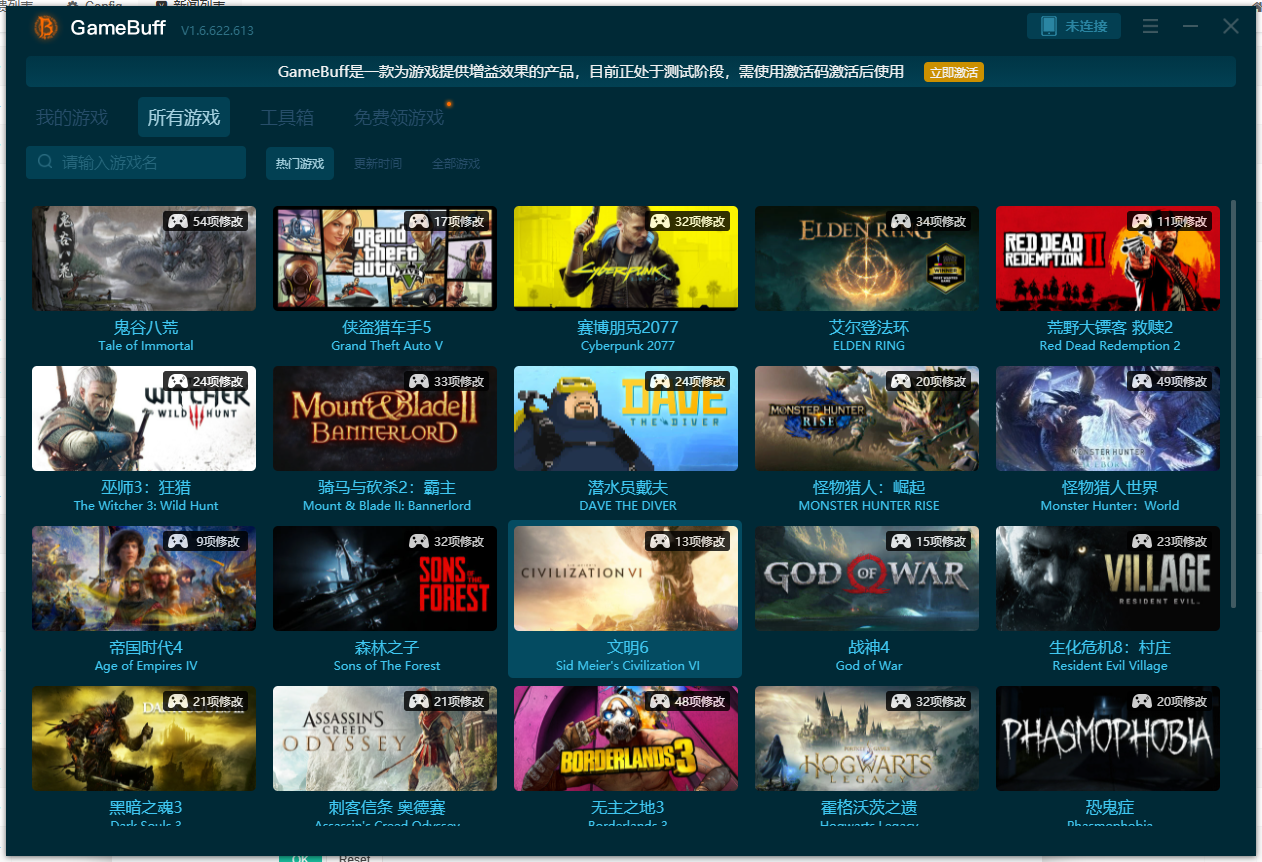Click controller icon on 帝国时代4 card
Screen dimensions: 1262x862
(x=177, y=541)
